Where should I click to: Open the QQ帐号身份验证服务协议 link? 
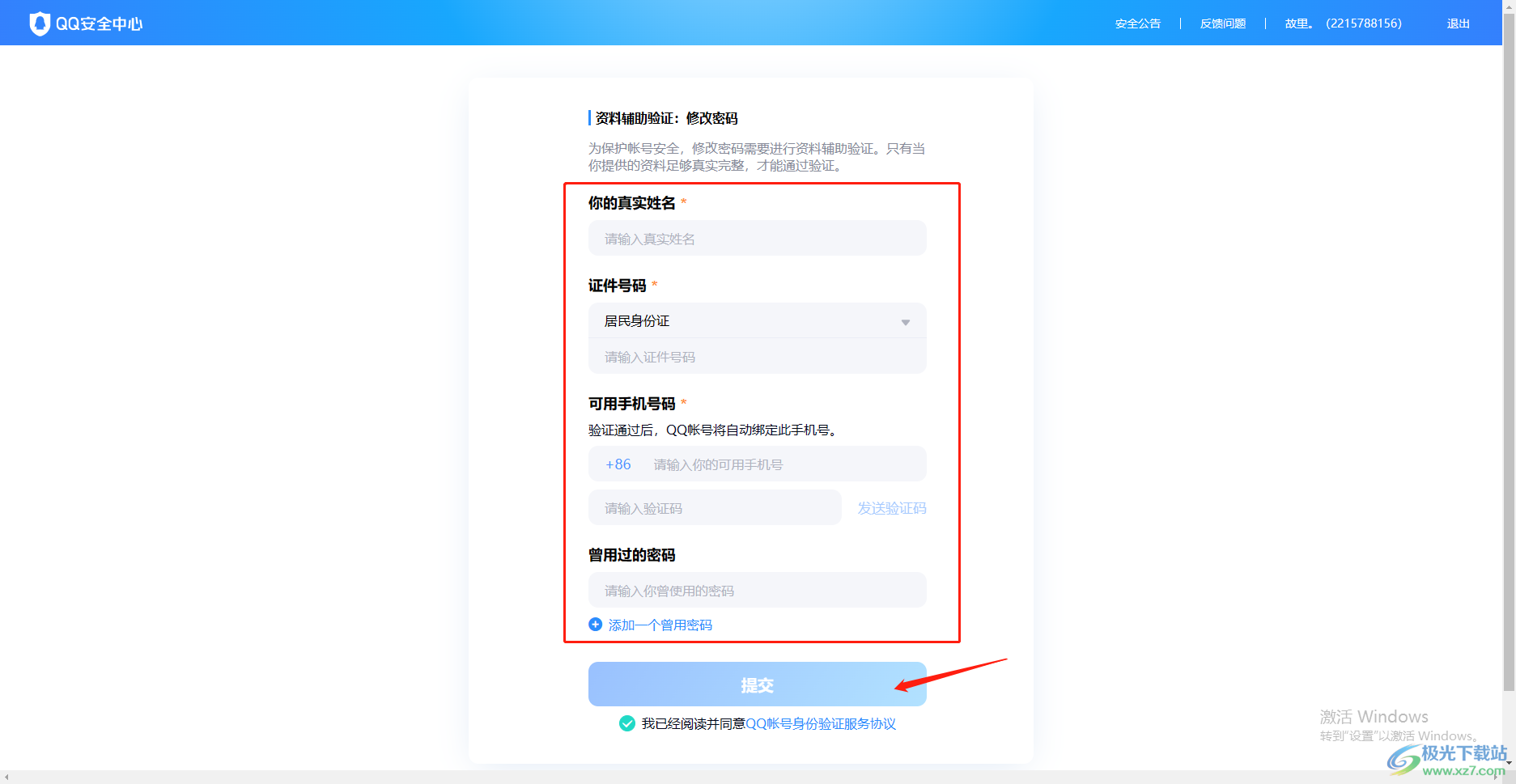[x=821, y=723]
